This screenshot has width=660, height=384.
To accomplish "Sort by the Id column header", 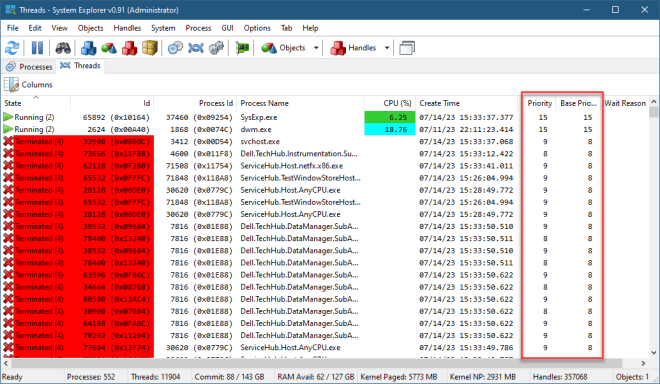I will pyautogui.click(x=112, y=103).
